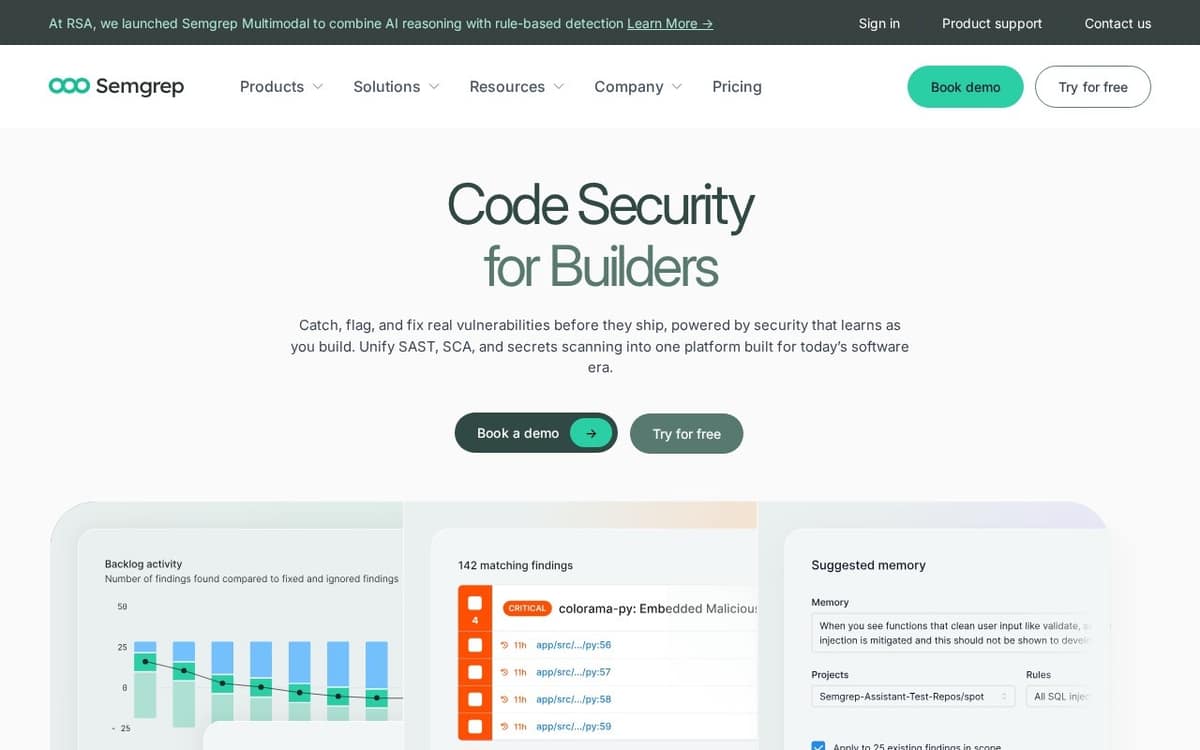1200x750 pixels.
Task: Tick the colorama-py group checkbox
Action: click(x=475, y=603)
